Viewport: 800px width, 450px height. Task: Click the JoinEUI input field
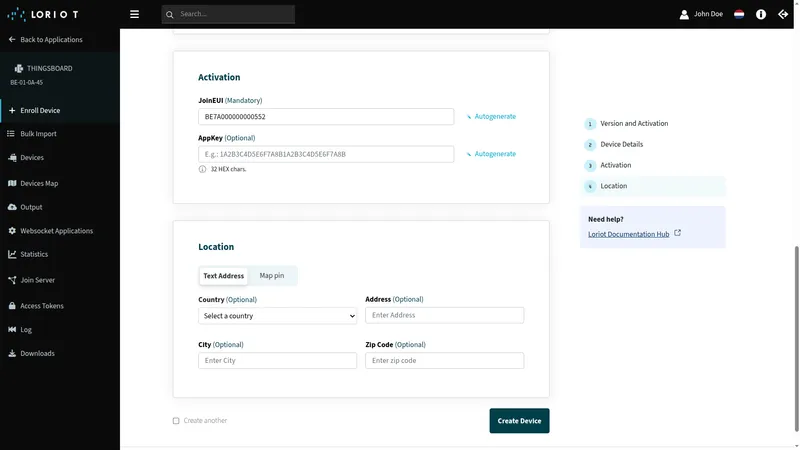[326, 116]
